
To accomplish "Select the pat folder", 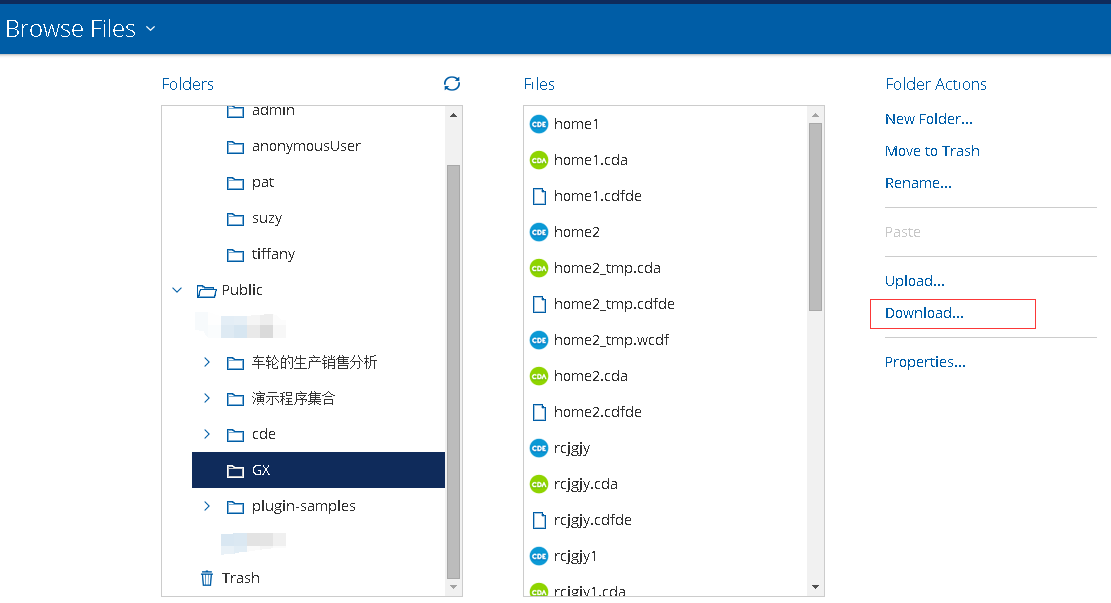I will [x=263, y=182].
